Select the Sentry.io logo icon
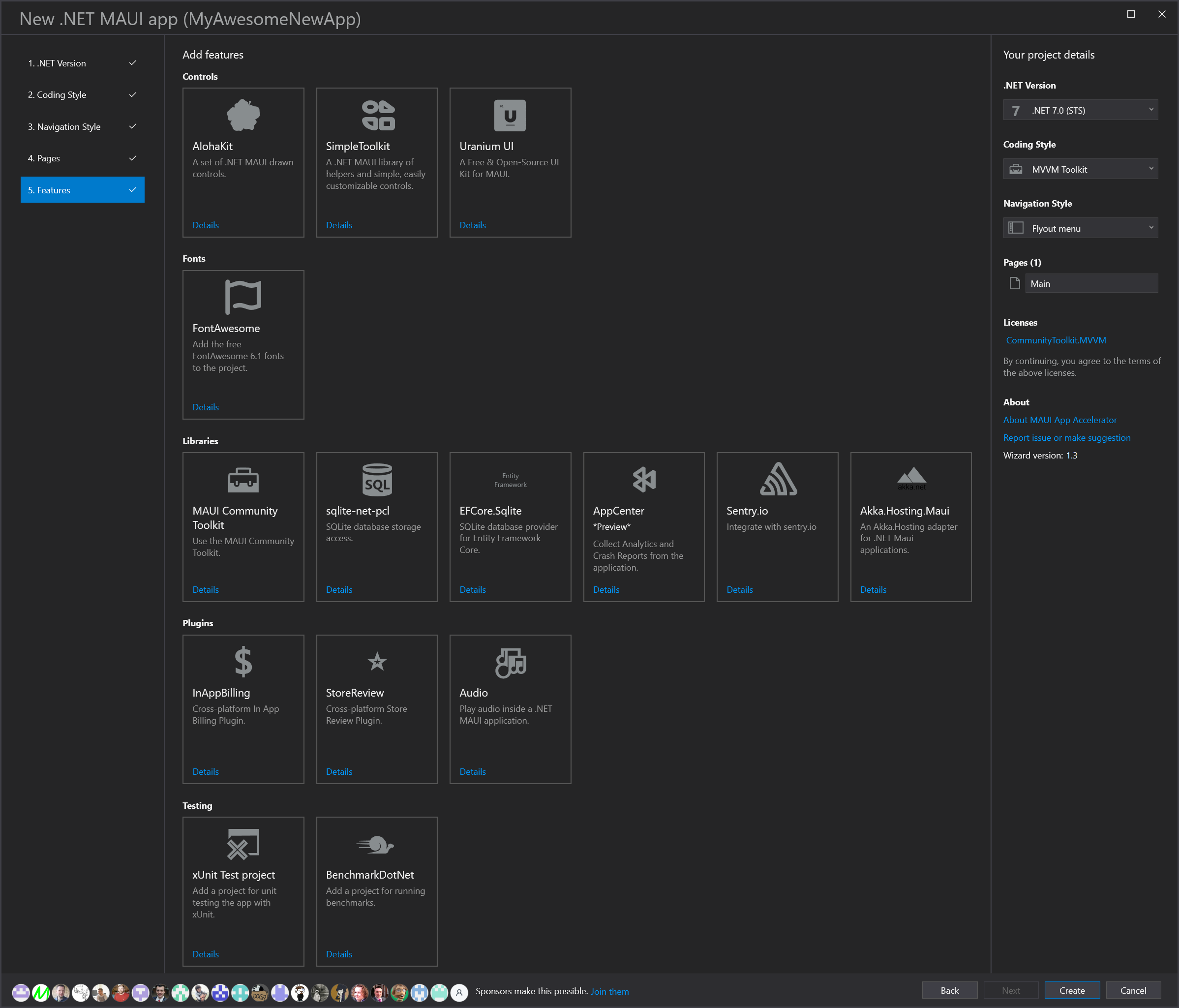This screenshot has width=1179, height=1008. pyautogui.click(x=778, y=479)
